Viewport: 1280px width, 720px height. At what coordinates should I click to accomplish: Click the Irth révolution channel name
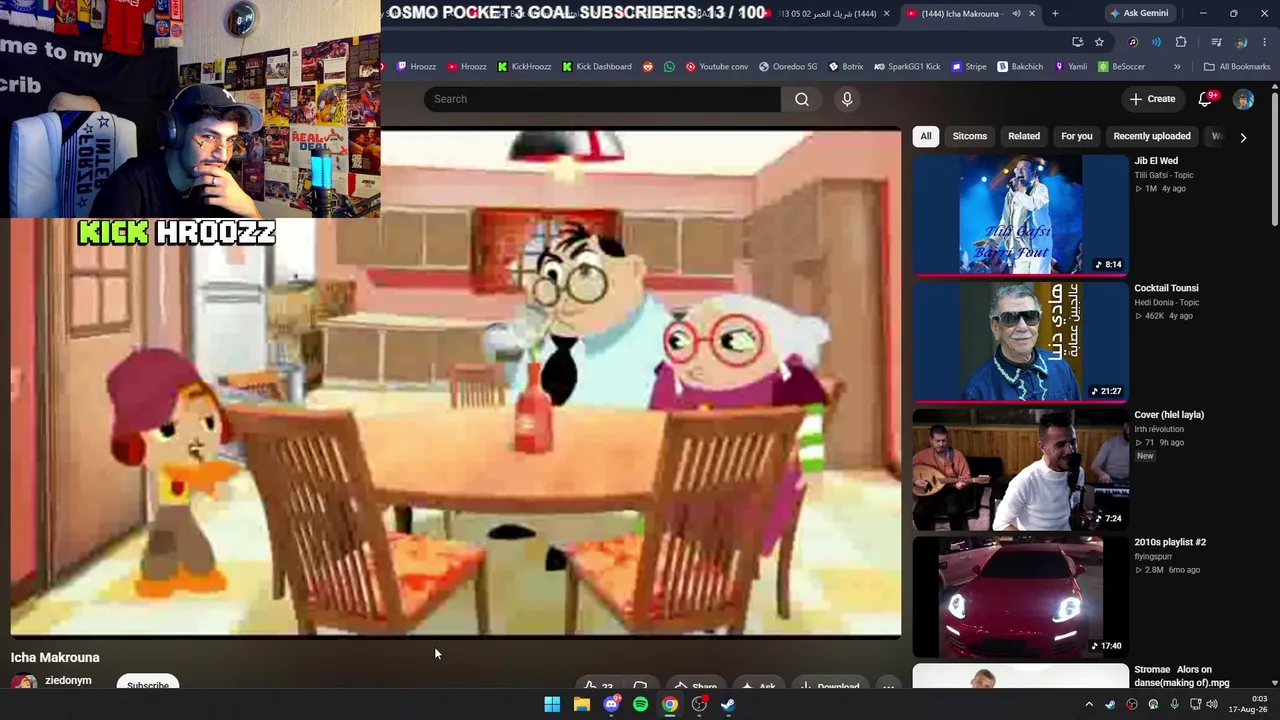point(1159,429)
